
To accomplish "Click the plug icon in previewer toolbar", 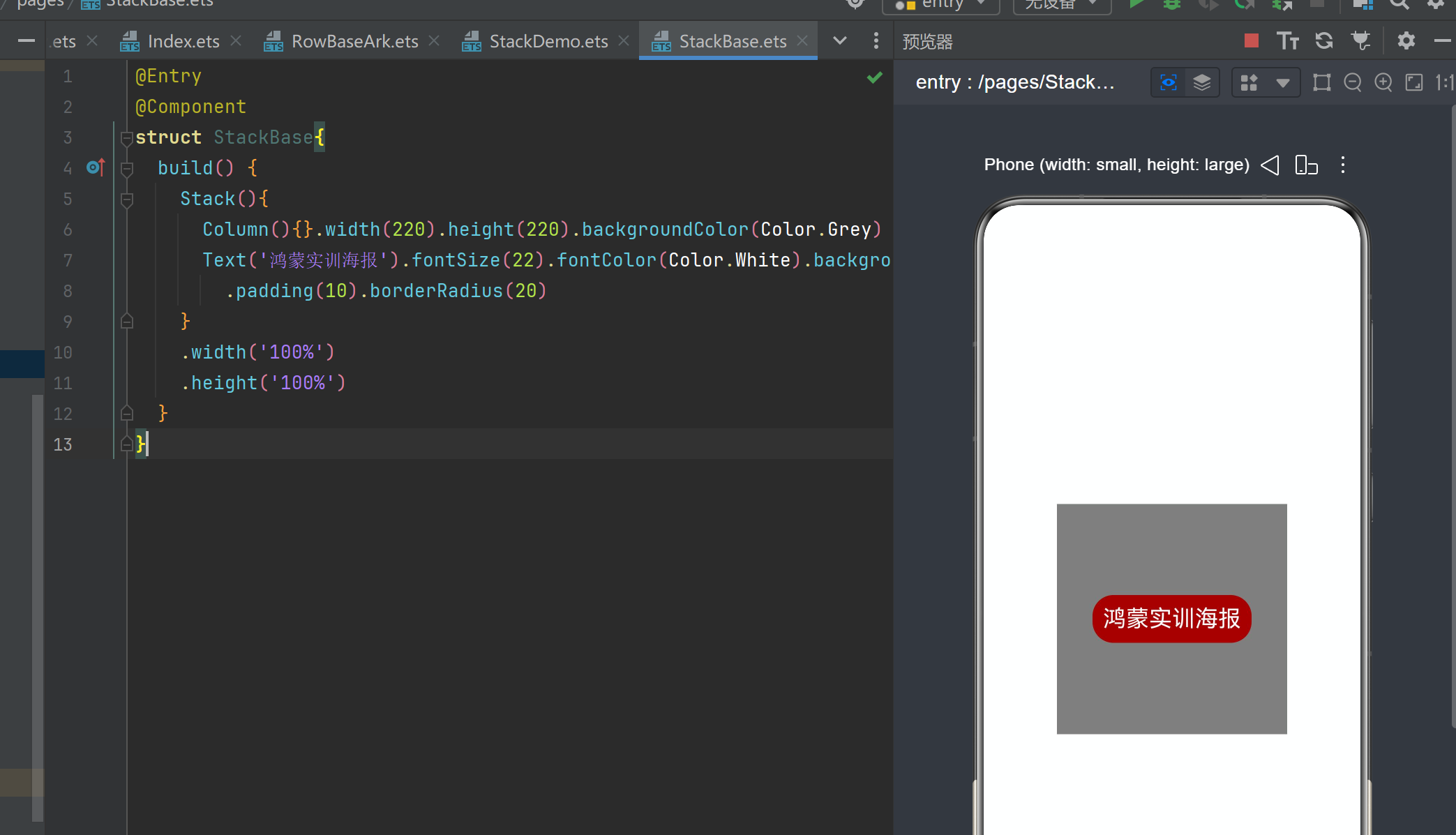I will pyautogui.click(x=1361, y=41).
